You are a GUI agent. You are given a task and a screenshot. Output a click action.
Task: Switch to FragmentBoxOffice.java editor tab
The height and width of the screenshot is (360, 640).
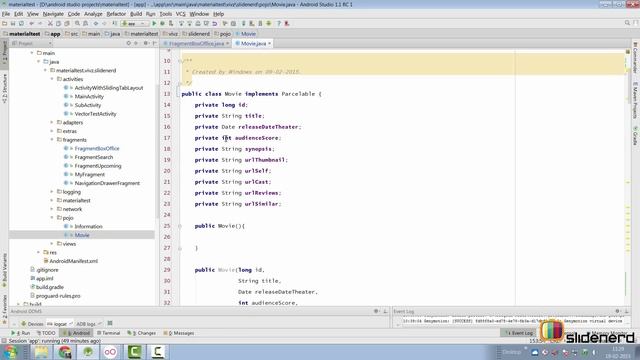pyautogui.click(x=196, y=43)
